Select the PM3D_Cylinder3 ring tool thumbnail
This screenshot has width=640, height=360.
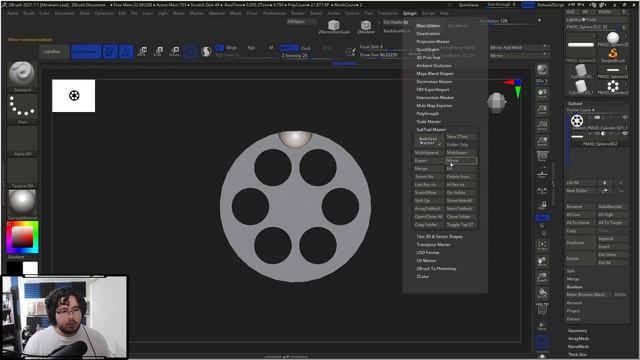(x=613, y=87)
